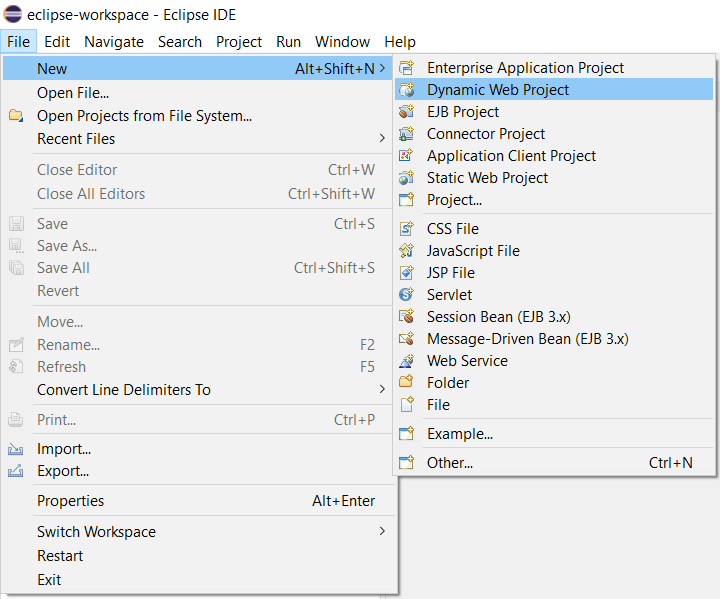Click the Web Service icon
Viewport: 720px width, 599px height.
pyautogui.click(x=406, y=361)
